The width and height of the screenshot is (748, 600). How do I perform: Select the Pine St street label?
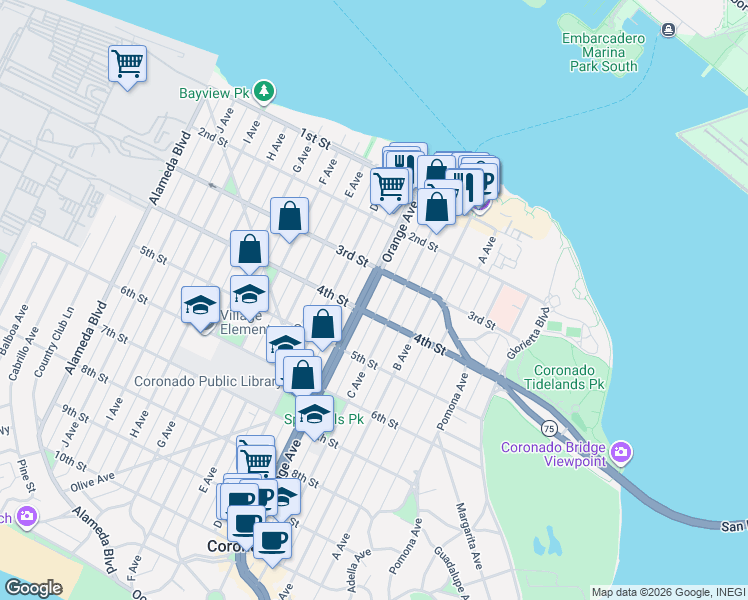(x=26, y=476)
